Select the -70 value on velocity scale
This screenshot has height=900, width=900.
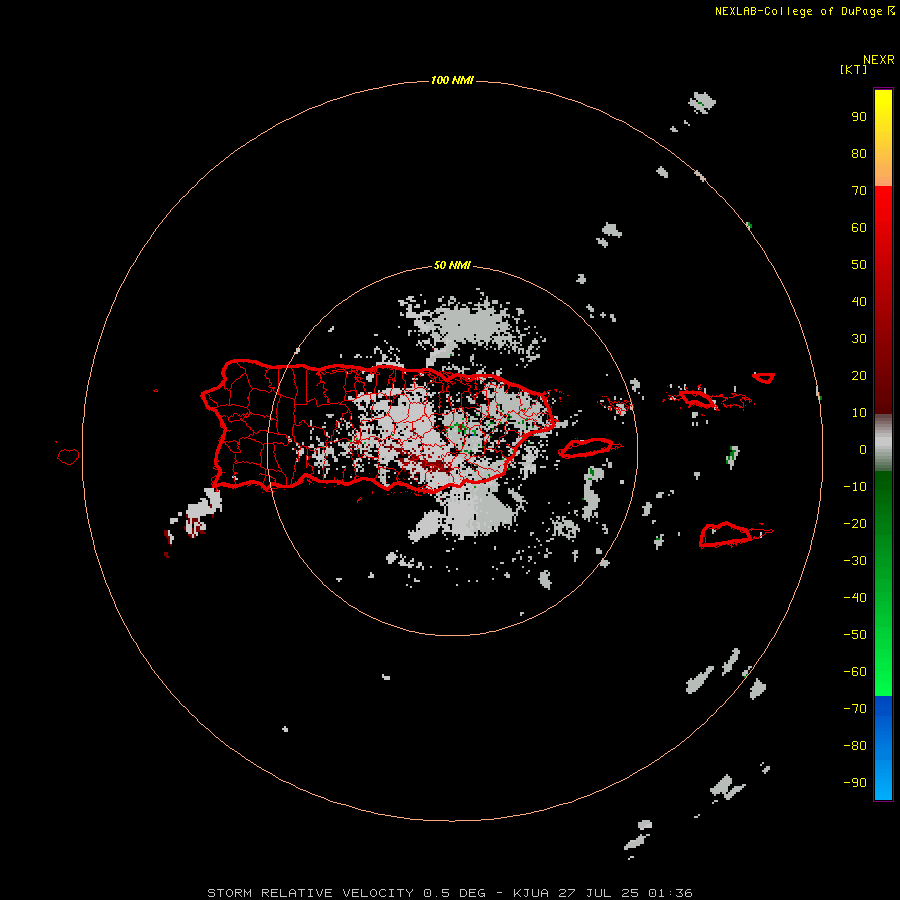click(x=855, y=709)
